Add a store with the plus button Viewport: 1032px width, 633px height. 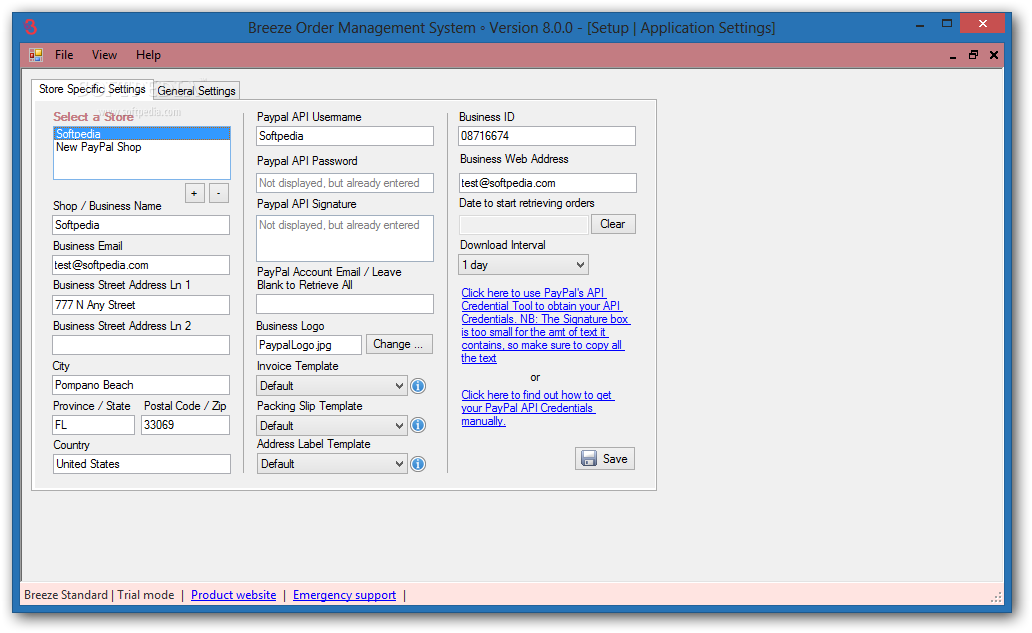point(194,193)
